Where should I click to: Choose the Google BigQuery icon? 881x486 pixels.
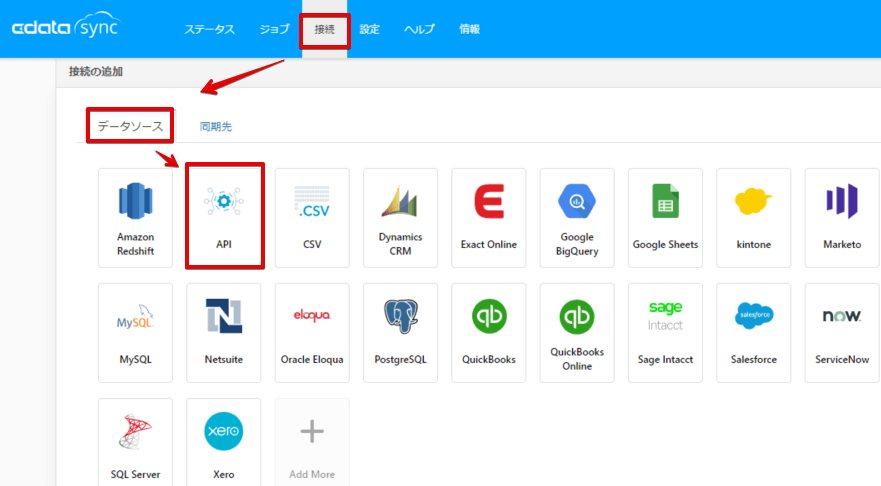(x=577, y=201)
